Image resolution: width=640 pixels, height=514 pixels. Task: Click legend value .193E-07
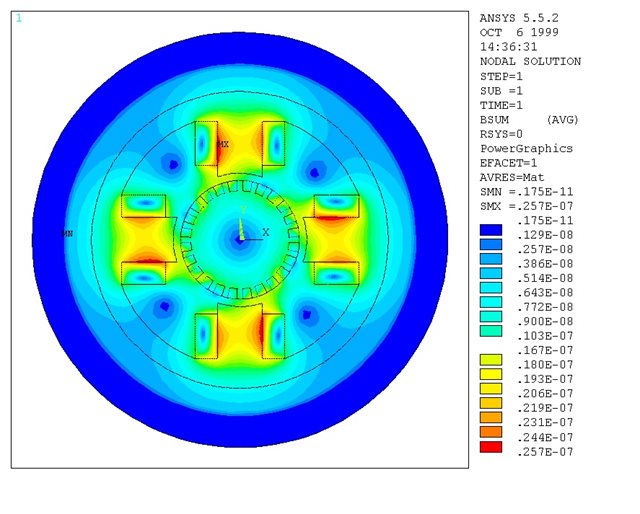click(x=545, y=379)
